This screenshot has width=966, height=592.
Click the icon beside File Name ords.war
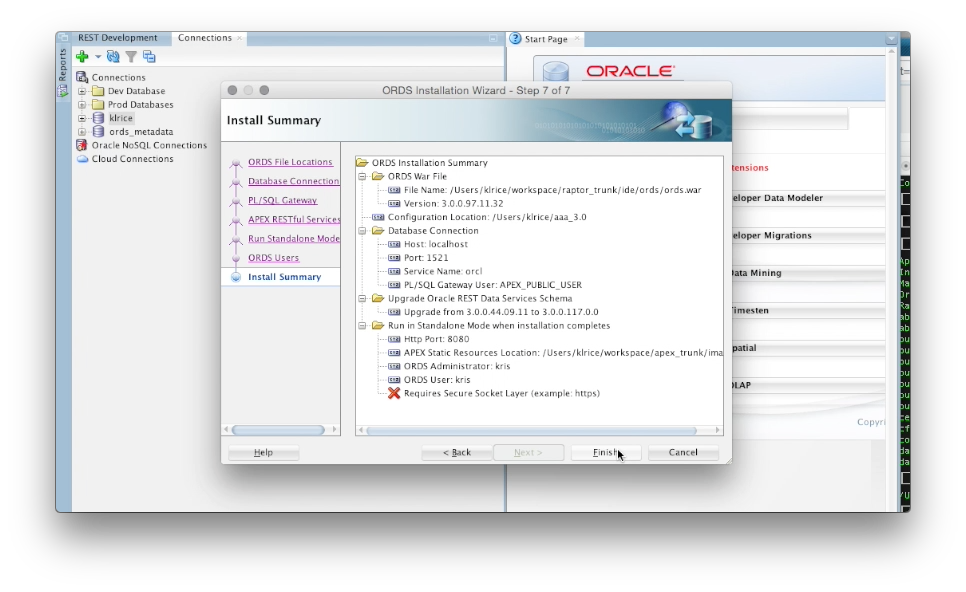[394, 190]
